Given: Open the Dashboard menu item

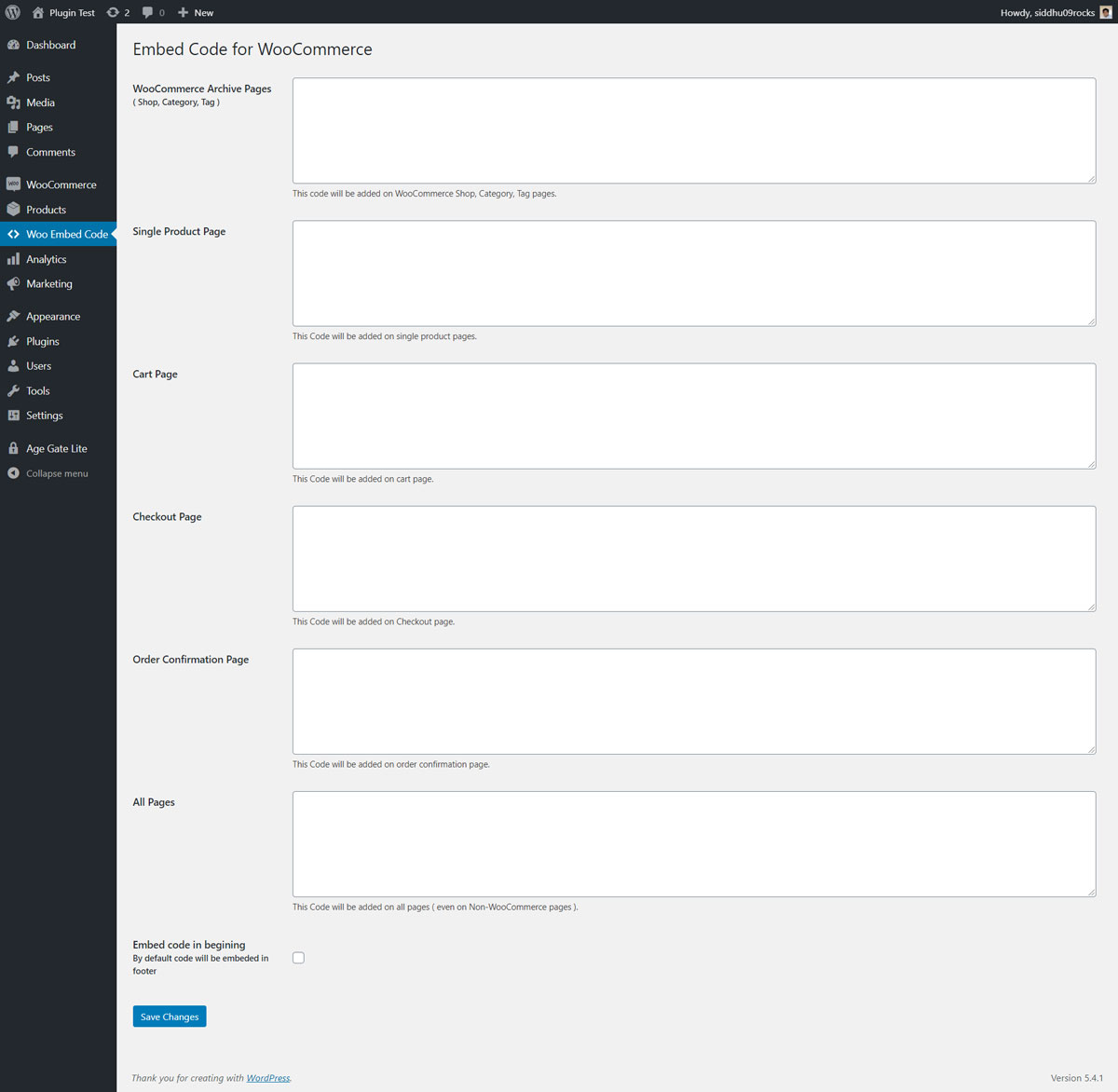Looking at the screenshot, I should pos(58,45).
